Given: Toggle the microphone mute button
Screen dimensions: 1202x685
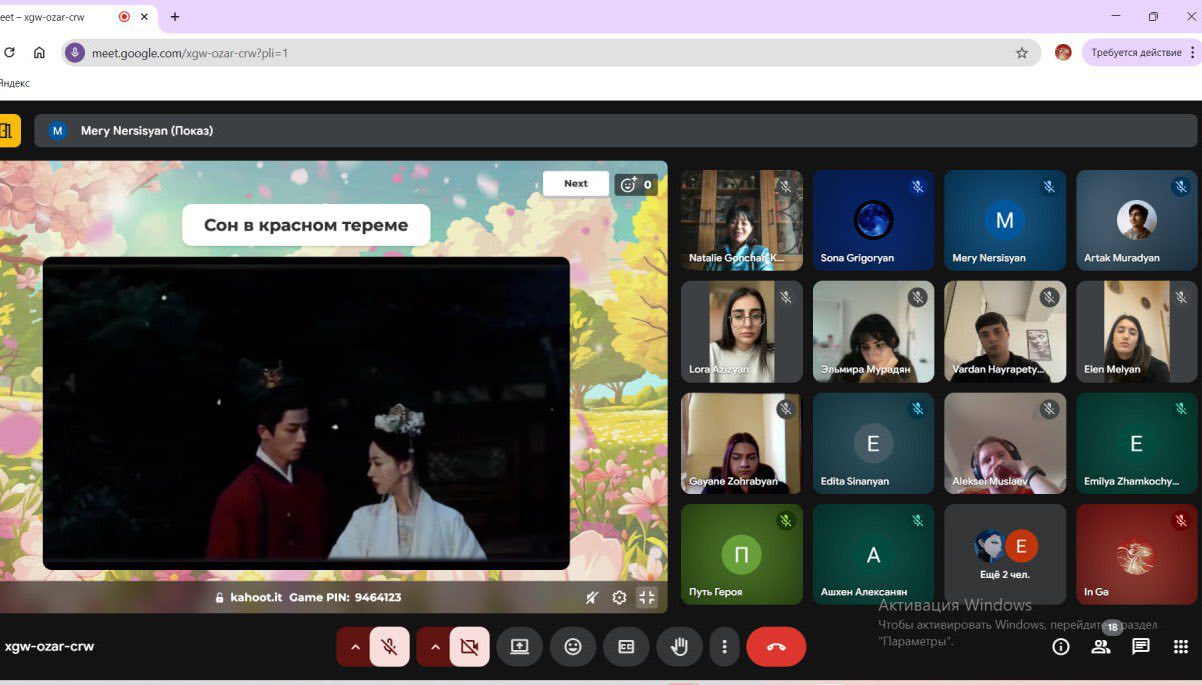Looking at the screenshot, I should click(x=389, y=647).
